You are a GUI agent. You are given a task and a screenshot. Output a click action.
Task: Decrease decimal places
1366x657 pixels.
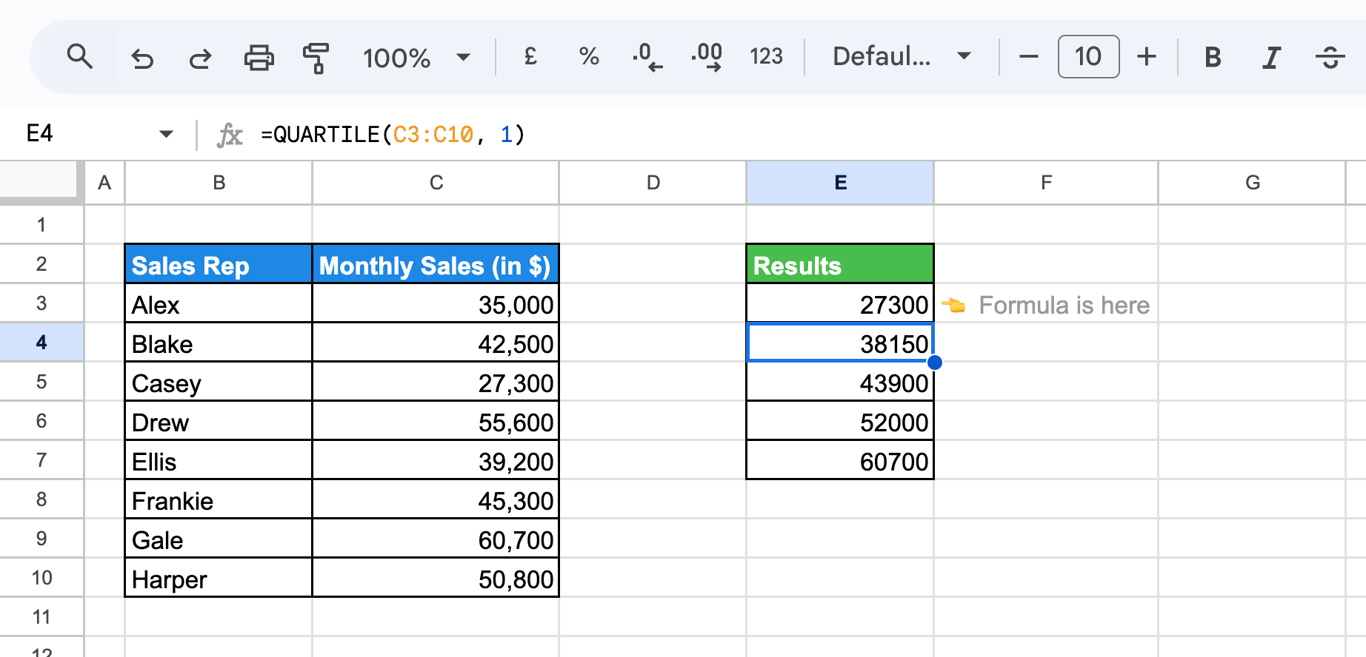pos(647,57)
